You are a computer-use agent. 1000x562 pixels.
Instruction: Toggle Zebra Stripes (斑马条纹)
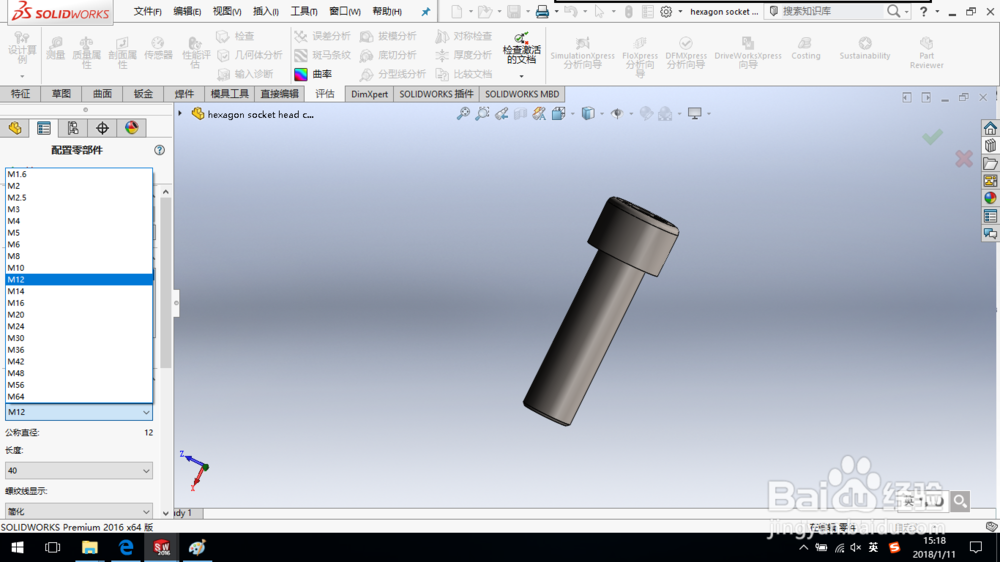click(322, 55)
